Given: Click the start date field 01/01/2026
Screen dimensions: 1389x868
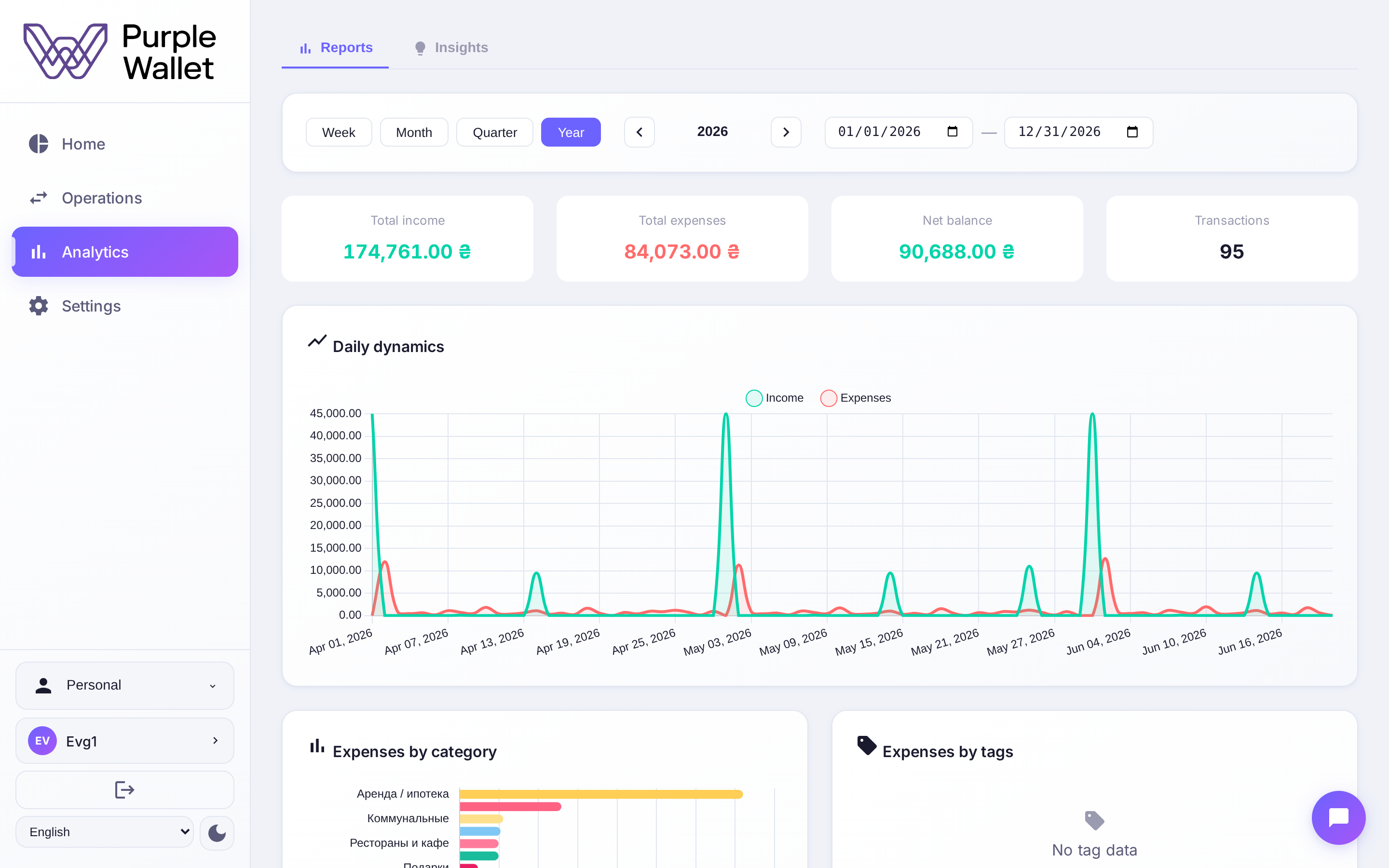Looking at the screenshot, I should coord(898,132).
